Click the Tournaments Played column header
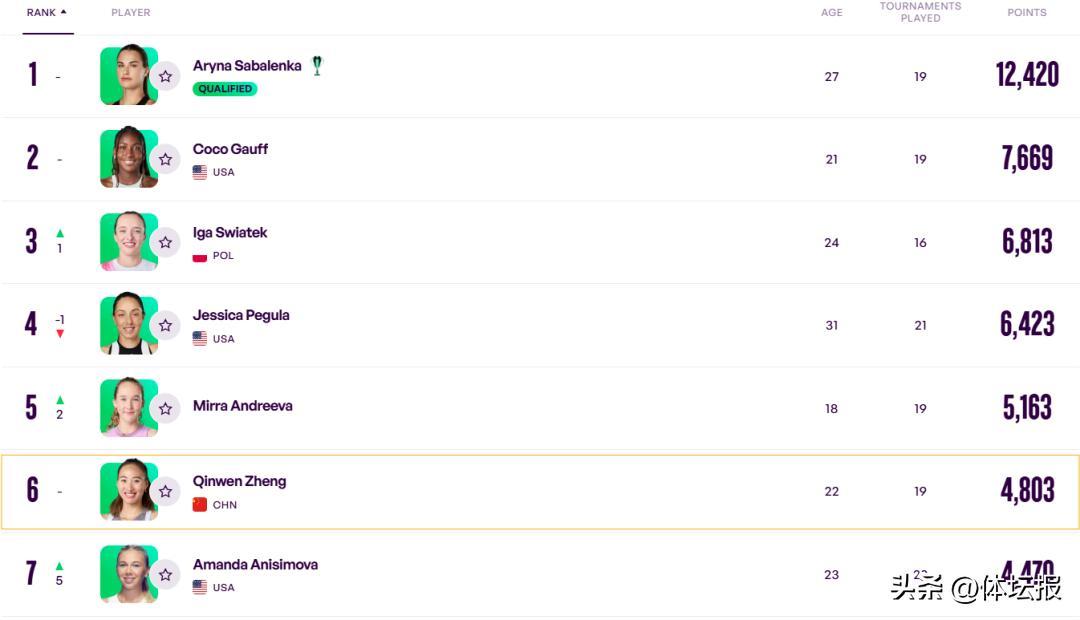 click(920, 12)
